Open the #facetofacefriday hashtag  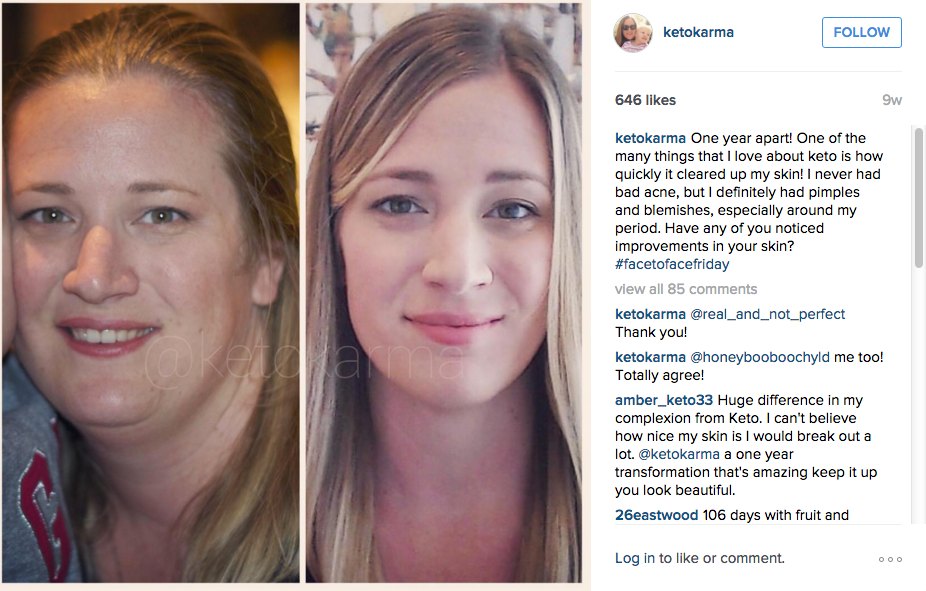click(672, 264)
